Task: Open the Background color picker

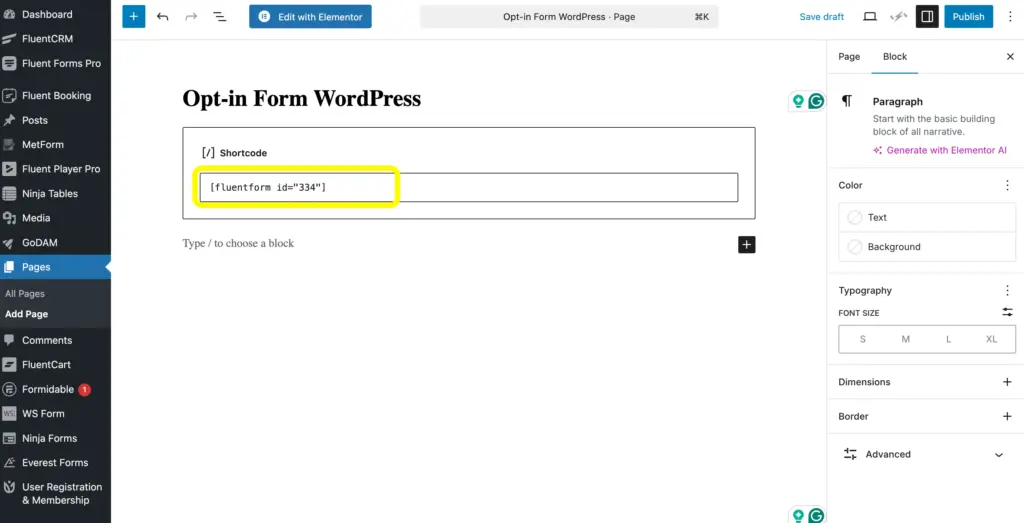Action: tap(927, 247)
